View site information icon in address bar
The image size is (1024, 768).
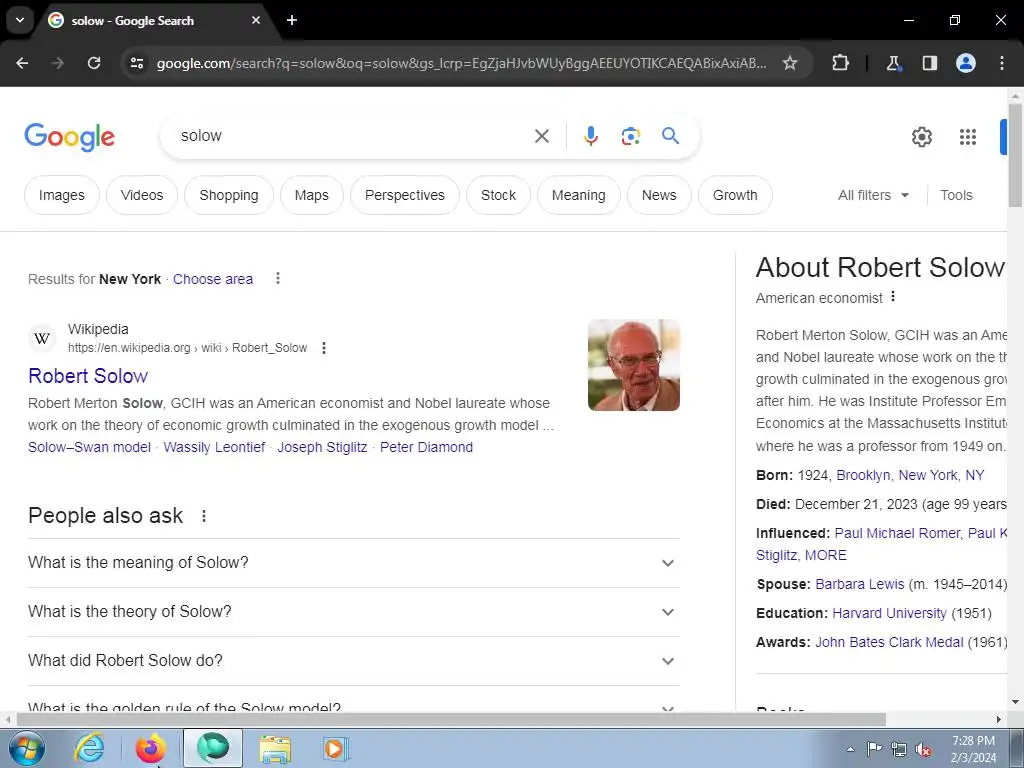pyautogui.click(x=137, y=63)
